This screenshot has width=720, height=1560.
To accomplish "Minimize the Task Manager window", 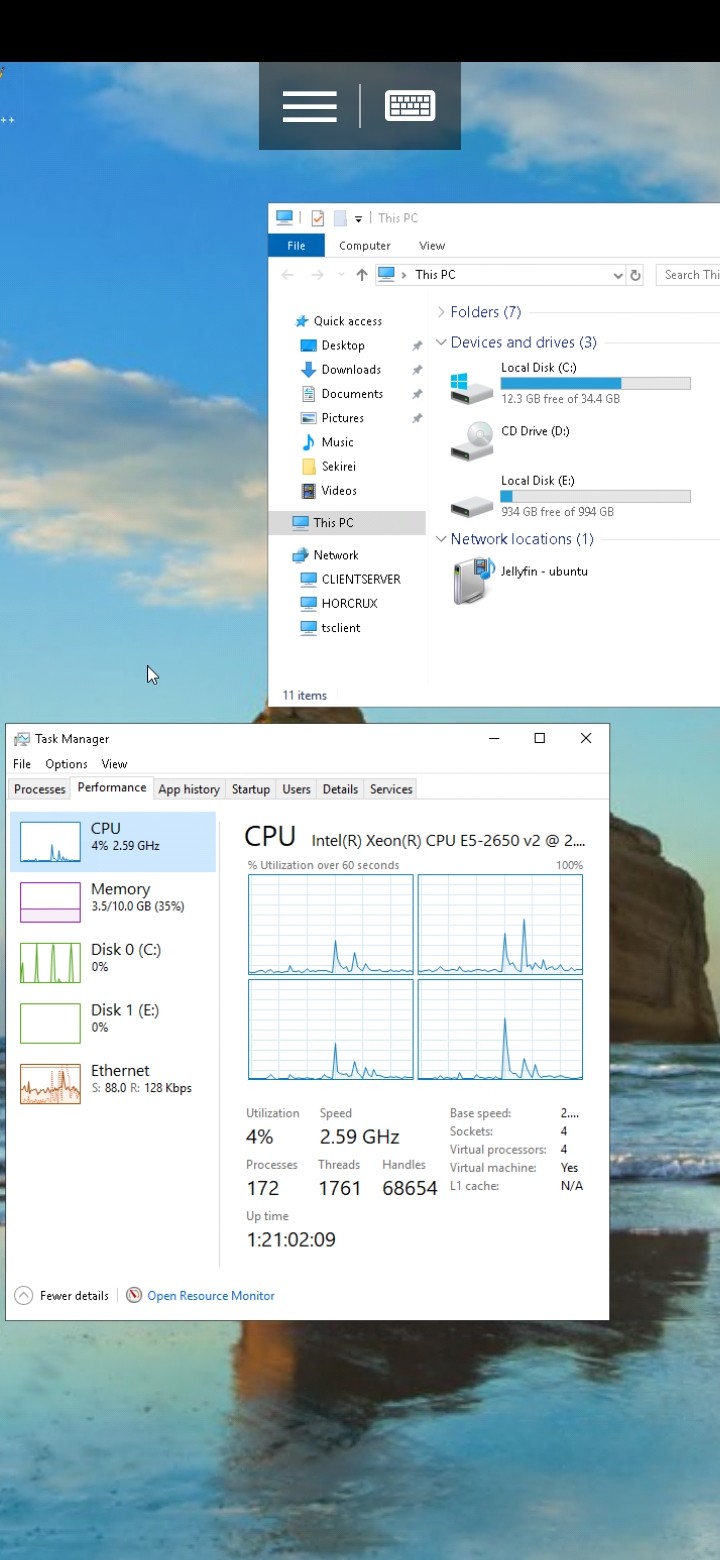I will [x=494, y=738].
